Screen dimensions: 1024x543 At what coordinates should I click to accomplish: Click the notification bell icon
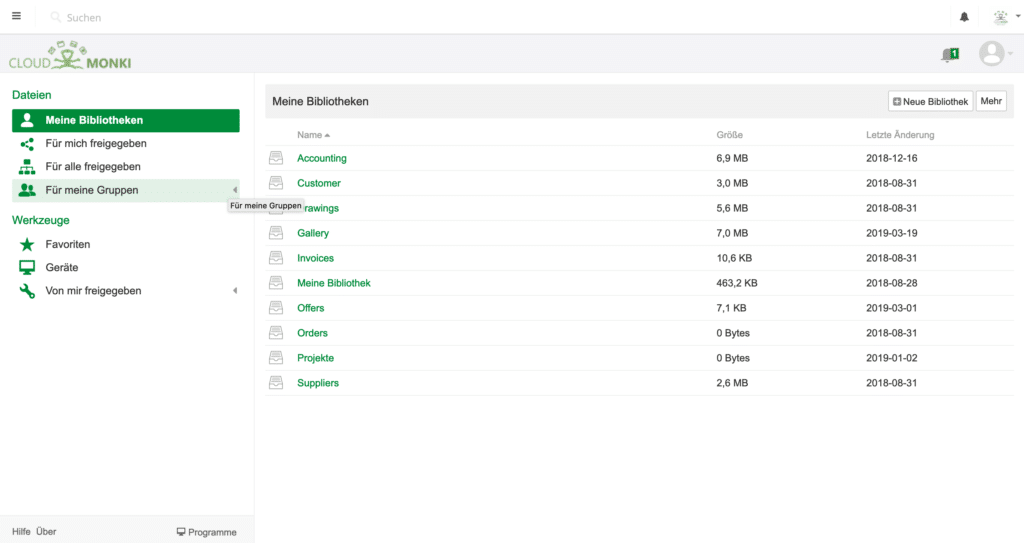pos(964,17)
